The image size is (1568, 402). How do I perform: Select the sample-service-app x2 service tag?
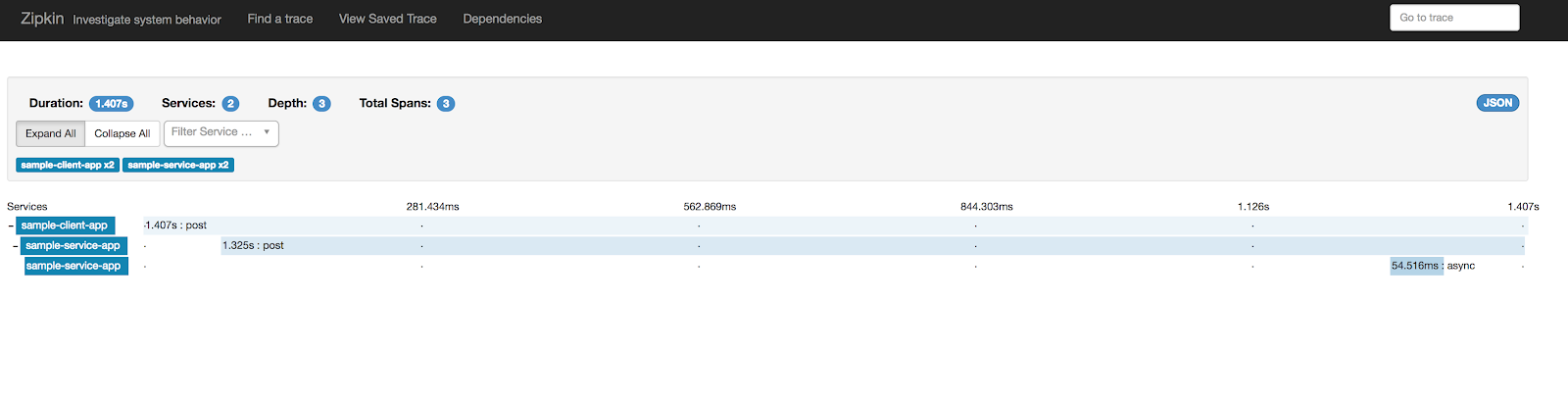tap(178, 165)
